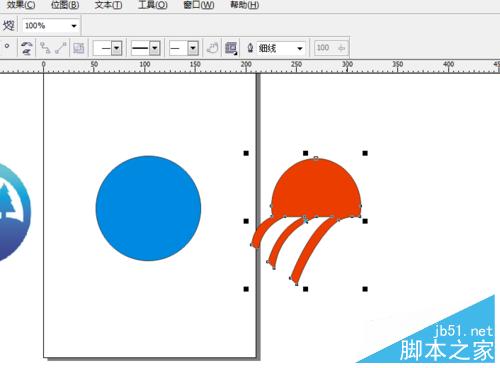Click the top-left selection handle
The height and width of the screenshot is (368, 500).
(x=246, y=153)
